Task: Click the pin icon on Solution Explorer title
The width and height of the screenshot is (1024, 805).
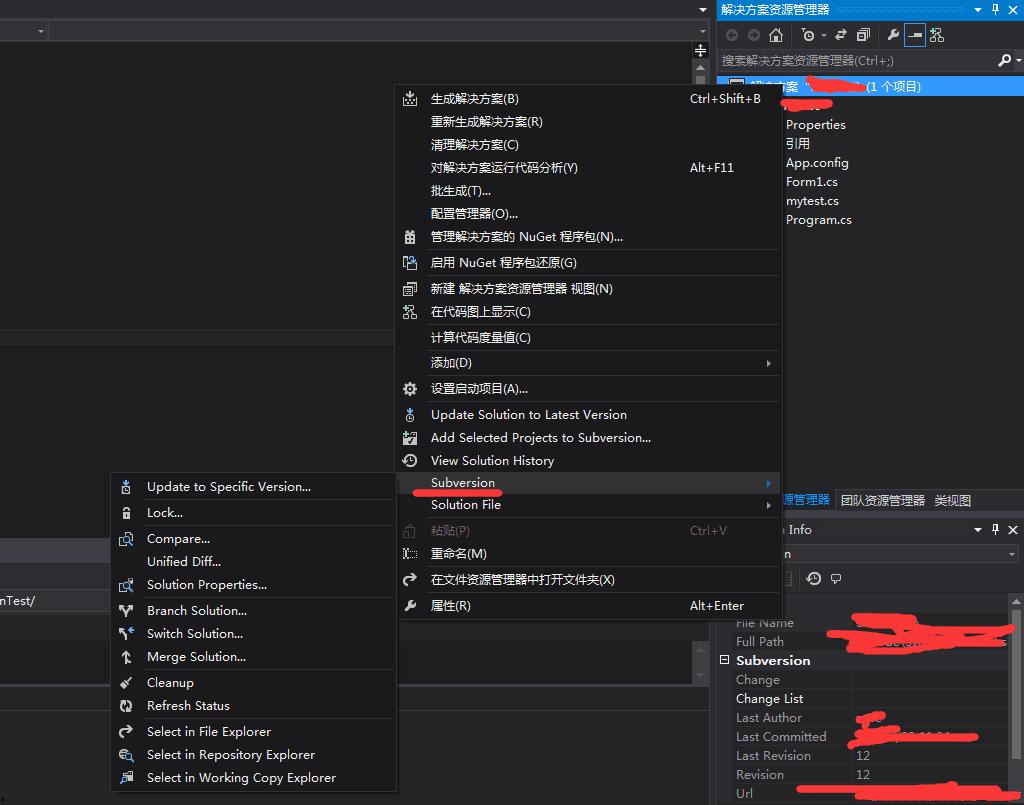Action: (x=995, y=9)
